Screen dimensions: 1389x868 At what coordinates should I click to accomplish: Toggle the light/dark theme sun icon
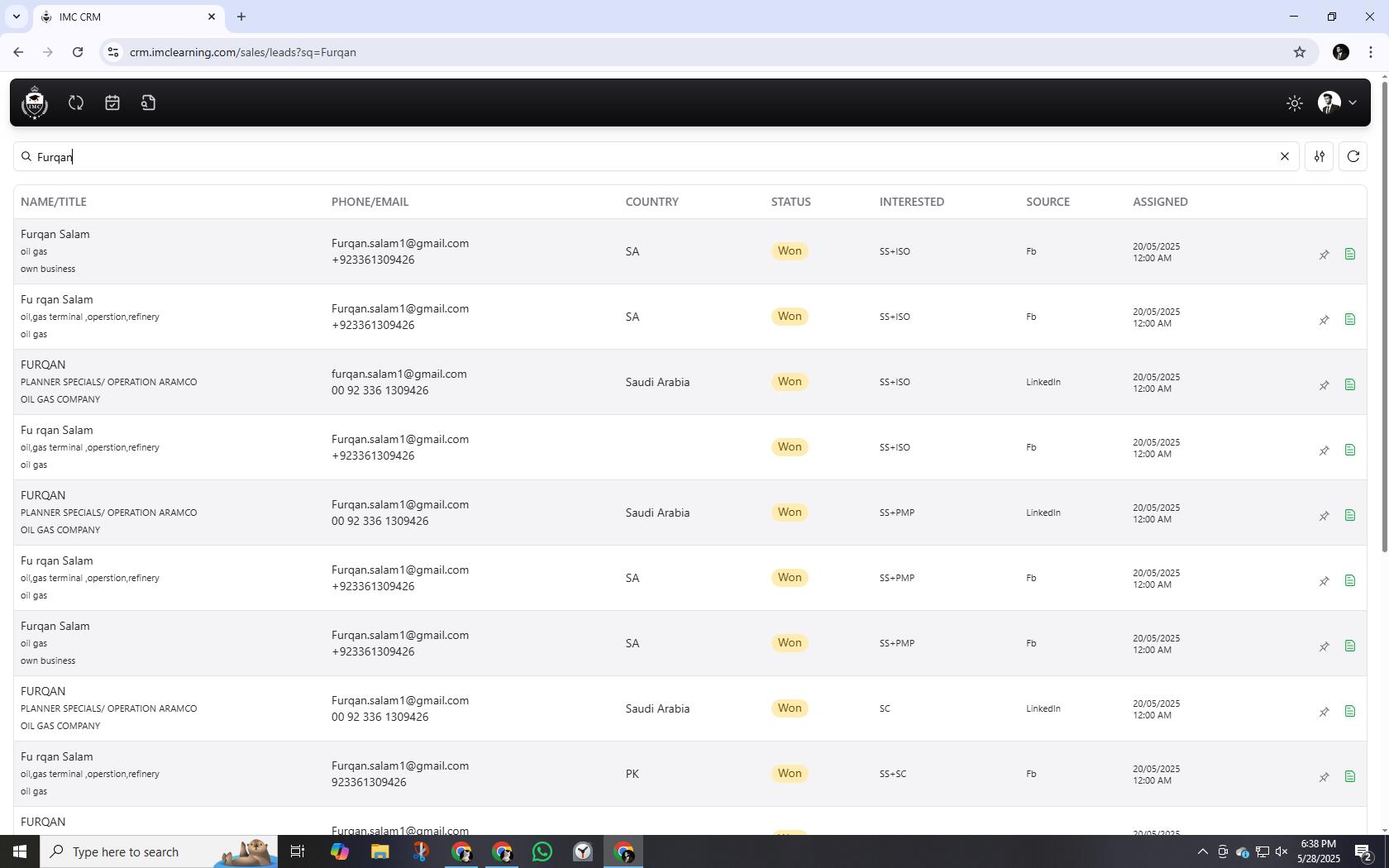(1295, 103)
